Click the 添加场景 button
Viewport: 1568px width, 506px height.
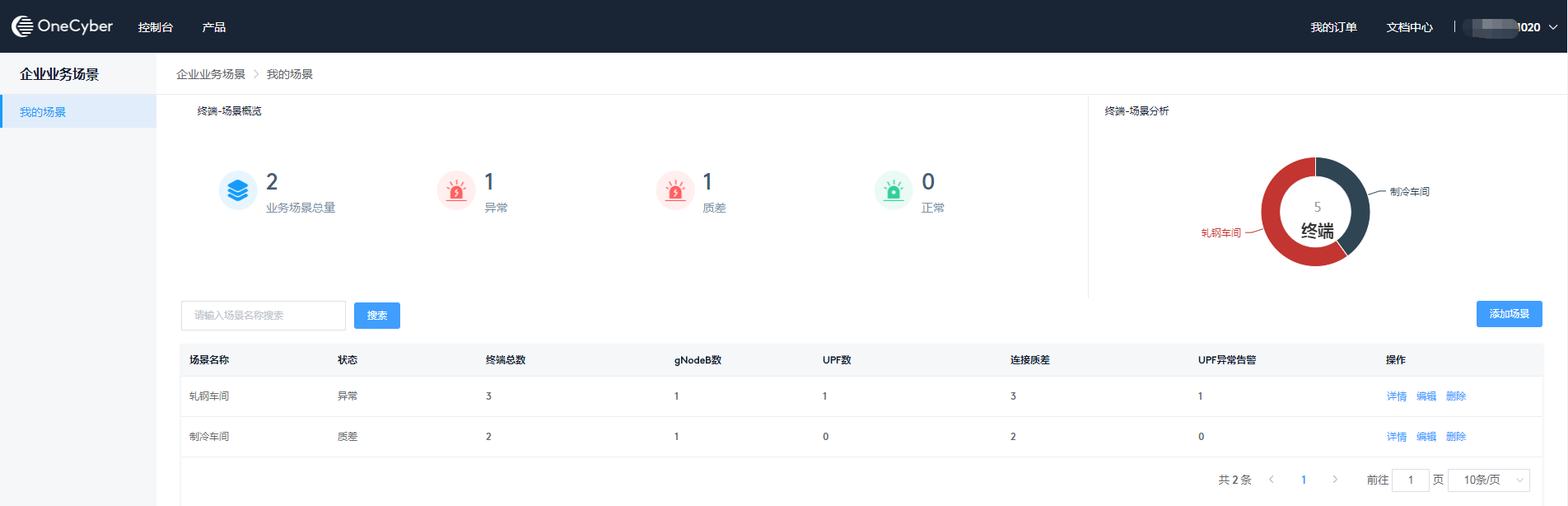(x=1509, y=314)
